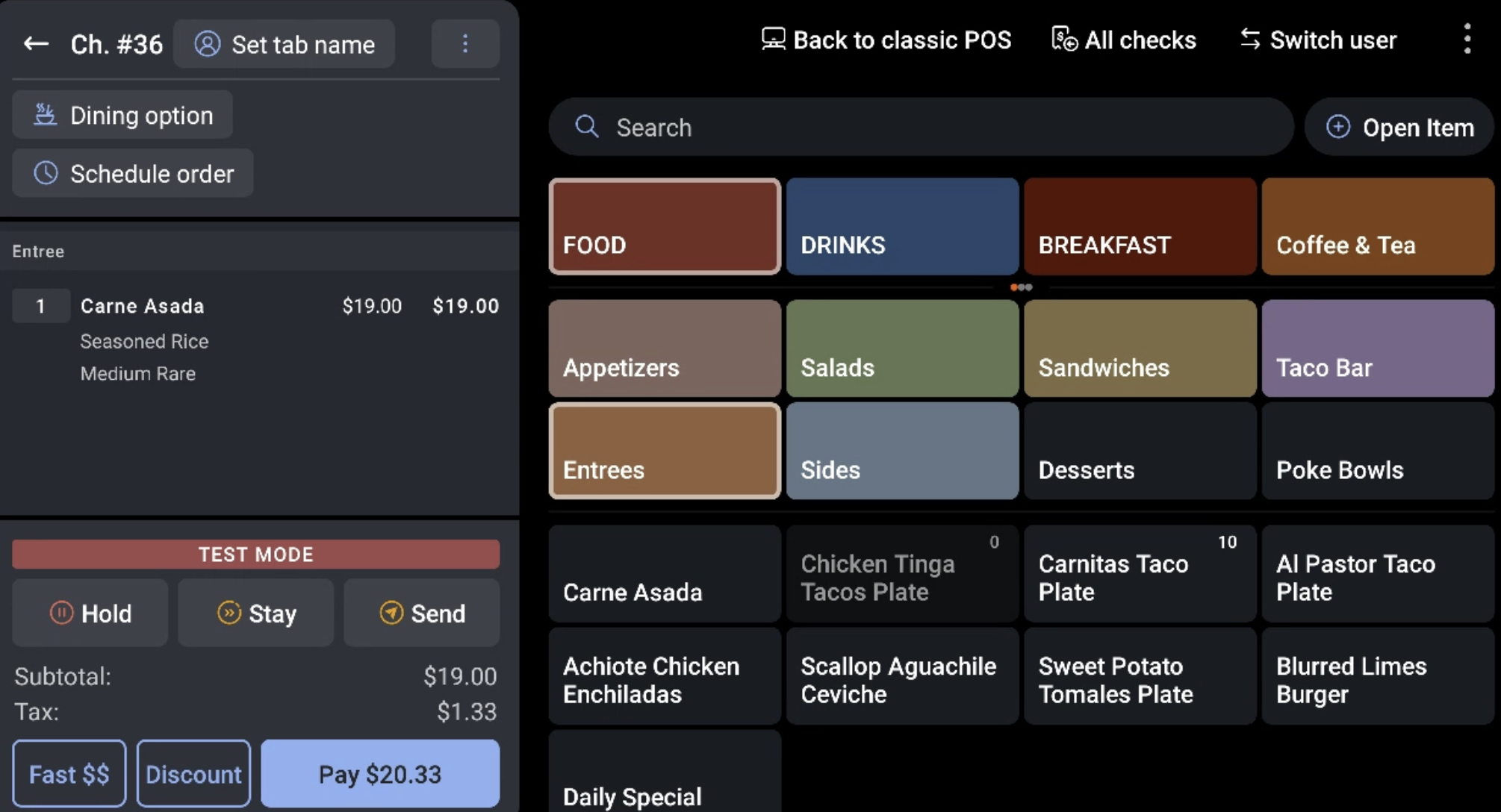Click the Schedule order clock icon

(x=46, y=173)
